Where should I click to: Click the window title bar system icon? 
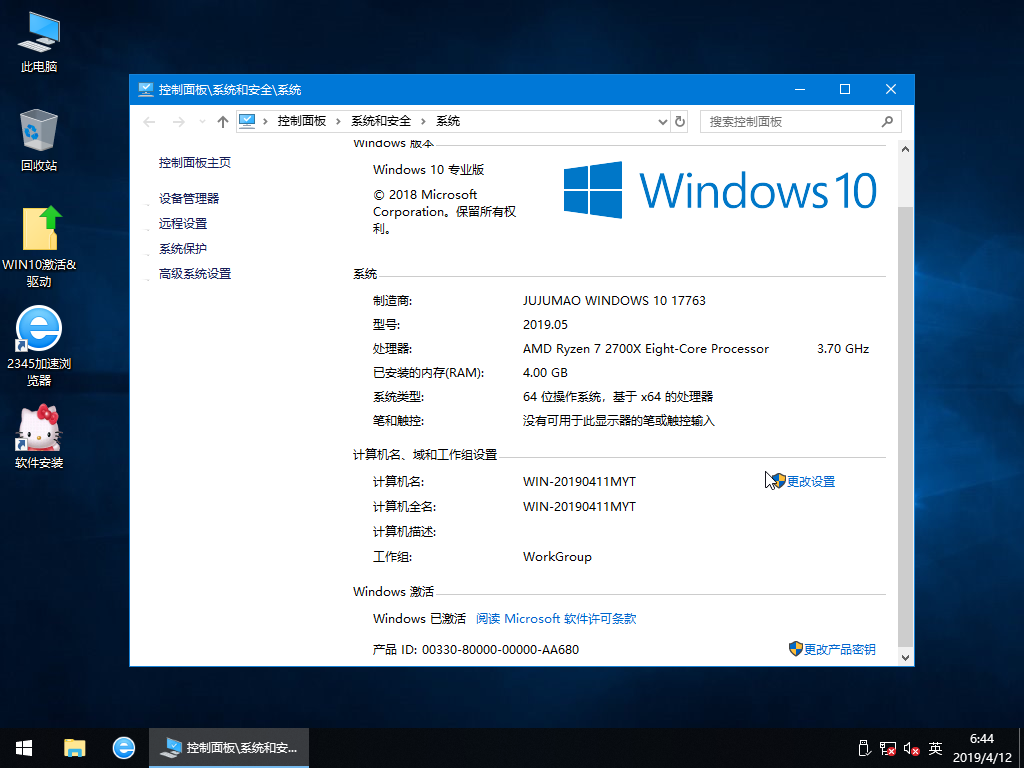[x=145, y=89]
